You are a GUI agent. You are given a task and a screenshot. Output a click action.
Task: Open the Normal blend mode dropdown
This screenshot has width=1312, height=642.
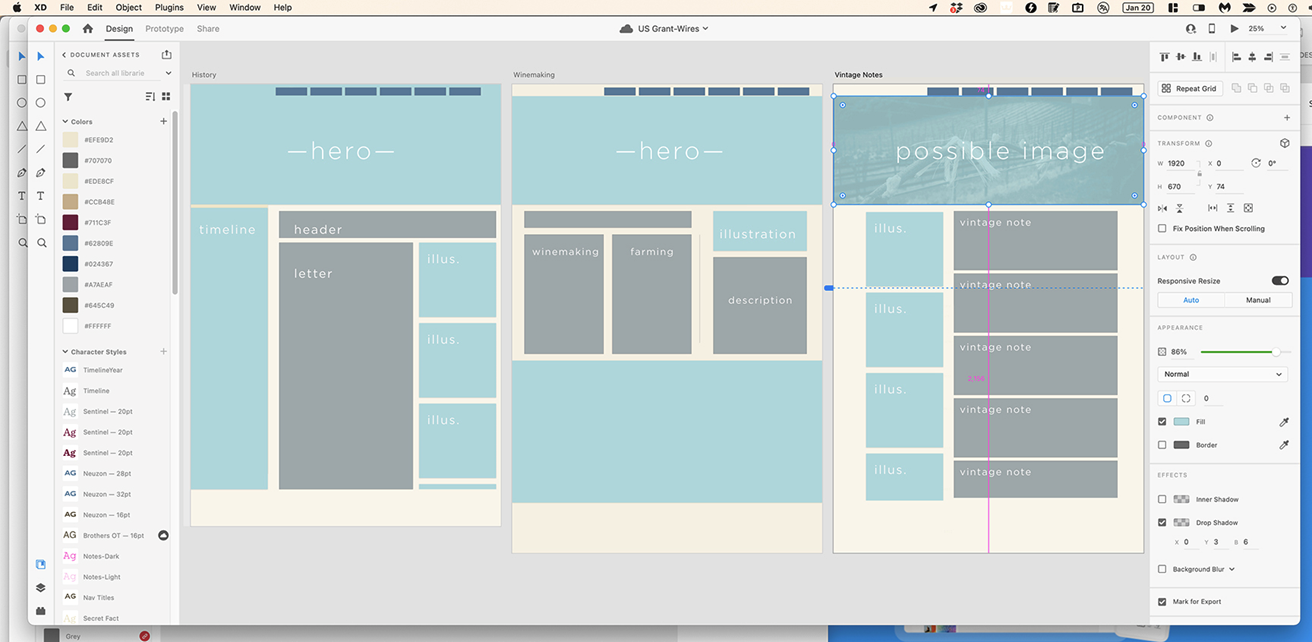click(x=1222, y=373)
